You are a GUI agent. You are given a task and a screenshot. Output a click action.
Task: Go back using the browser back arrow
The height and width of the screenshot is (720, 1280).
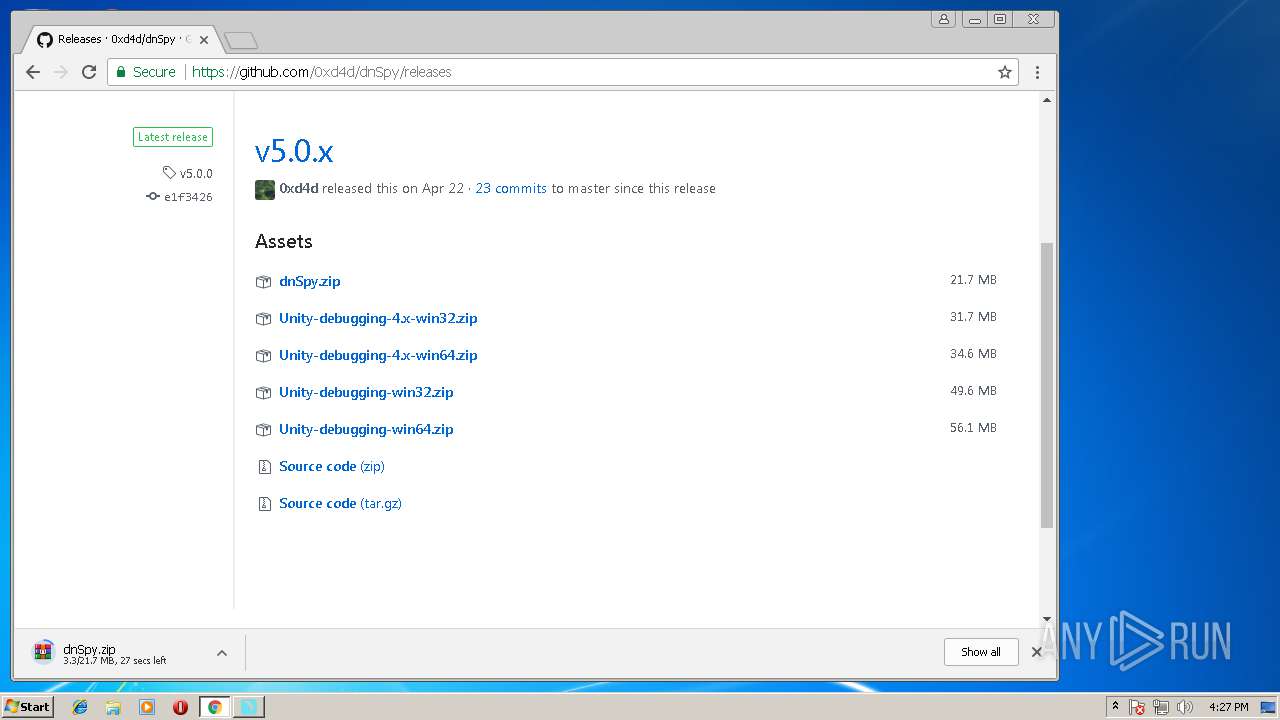[x=33, y=72]
